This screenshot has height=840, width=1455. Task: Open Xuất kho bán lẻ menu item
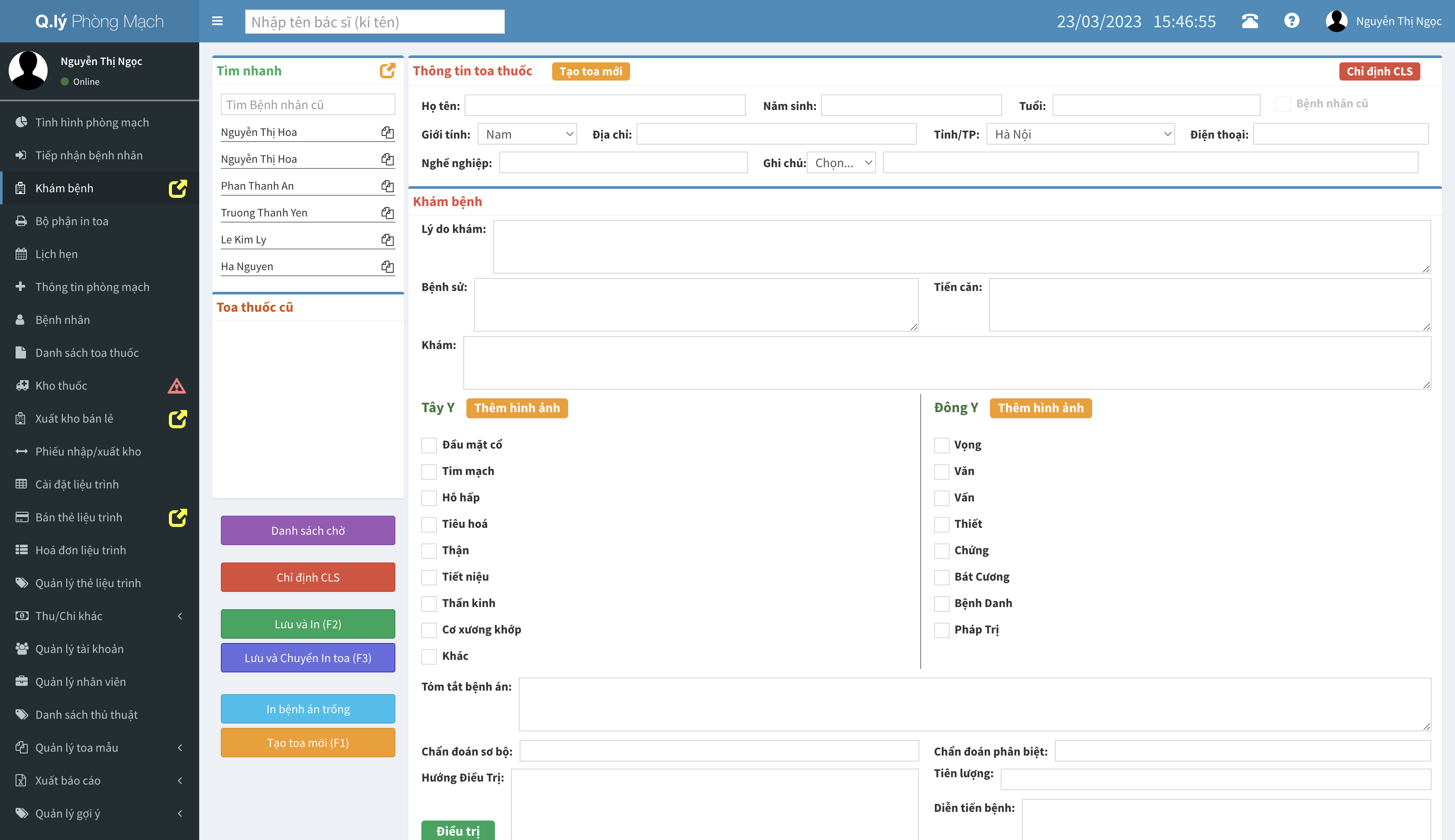tap(99, 418)
